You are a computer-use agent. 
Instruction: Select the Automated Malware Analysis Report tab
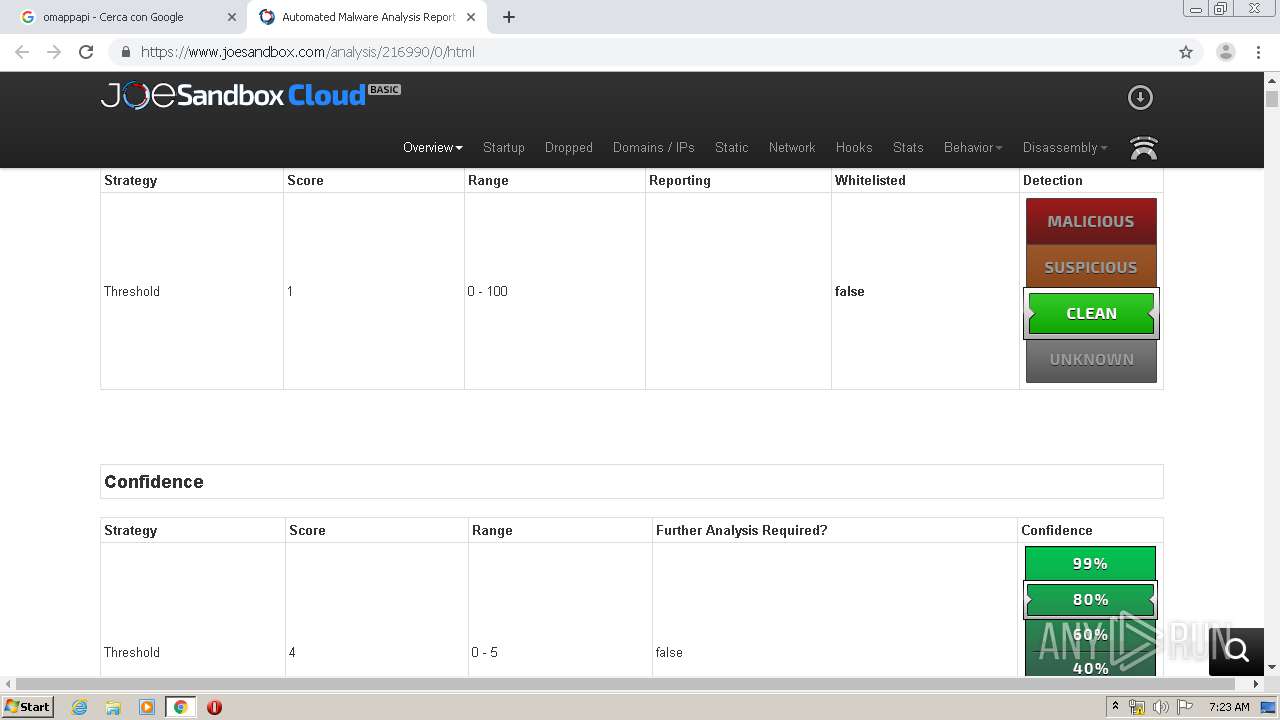coord(368,17)
